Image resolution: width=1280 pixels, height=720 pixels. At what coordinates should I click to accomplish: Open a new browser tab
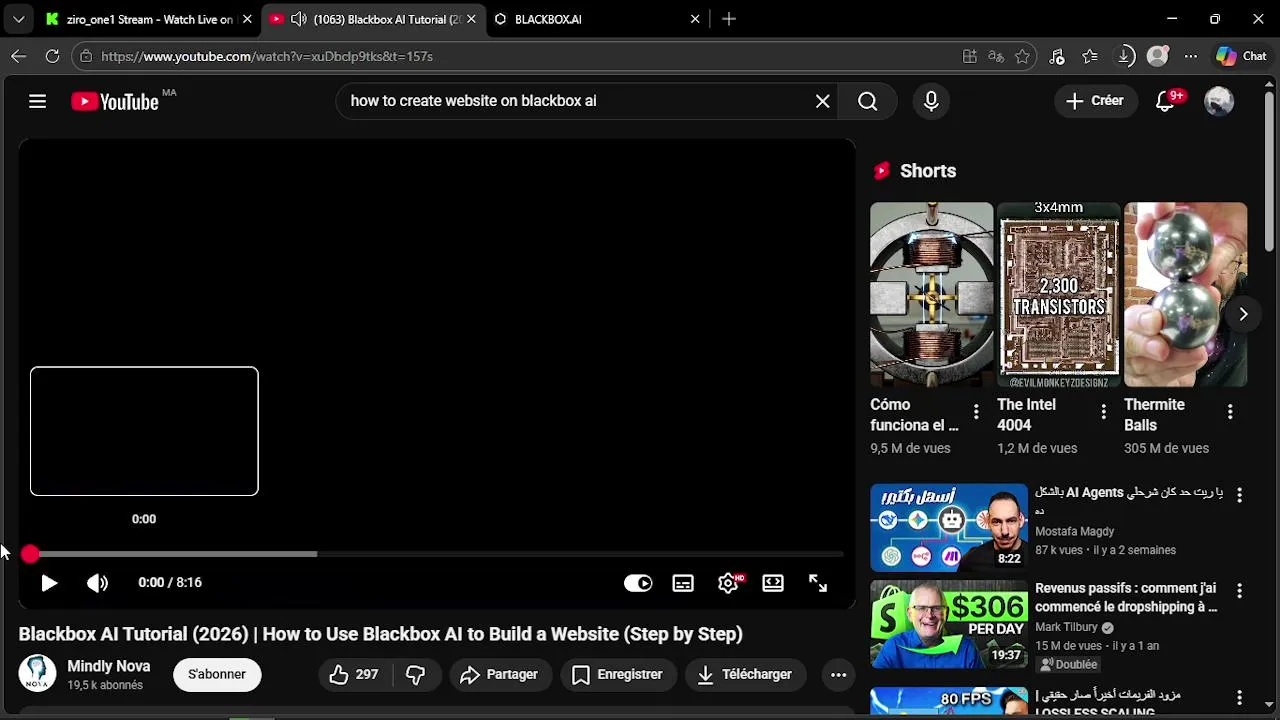[729, 19]
